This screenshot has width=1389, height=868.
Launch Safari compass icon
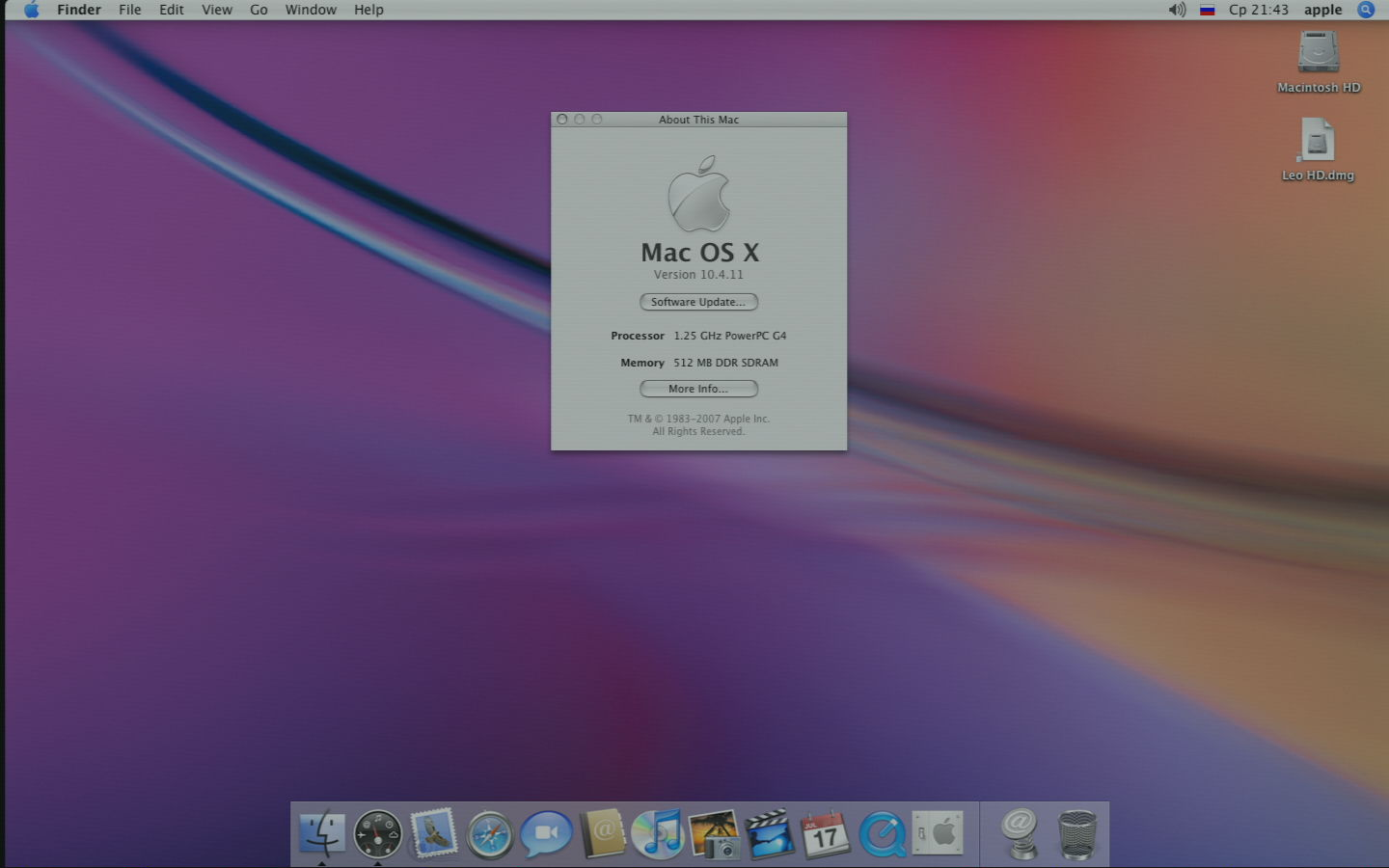[x=490, y=834]
